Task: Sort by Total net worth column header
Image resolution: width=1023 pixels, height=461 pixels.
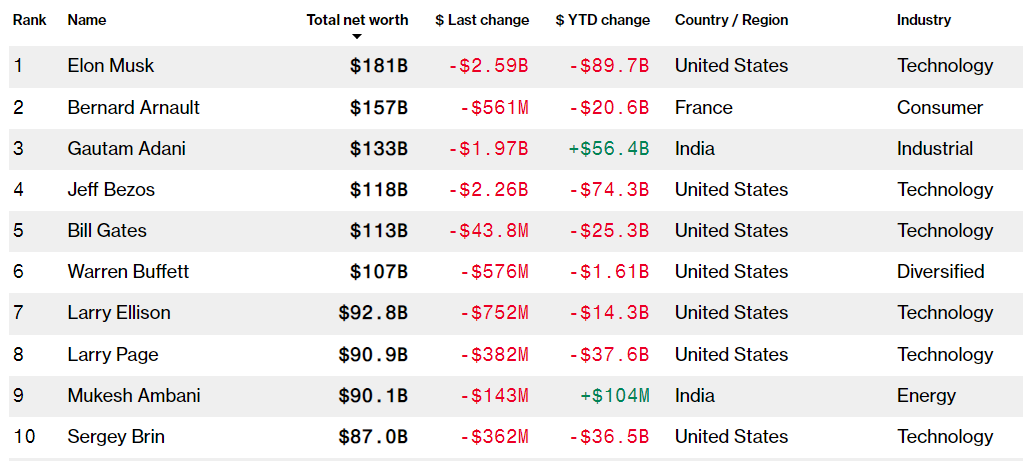Action: tap(357, 20)
